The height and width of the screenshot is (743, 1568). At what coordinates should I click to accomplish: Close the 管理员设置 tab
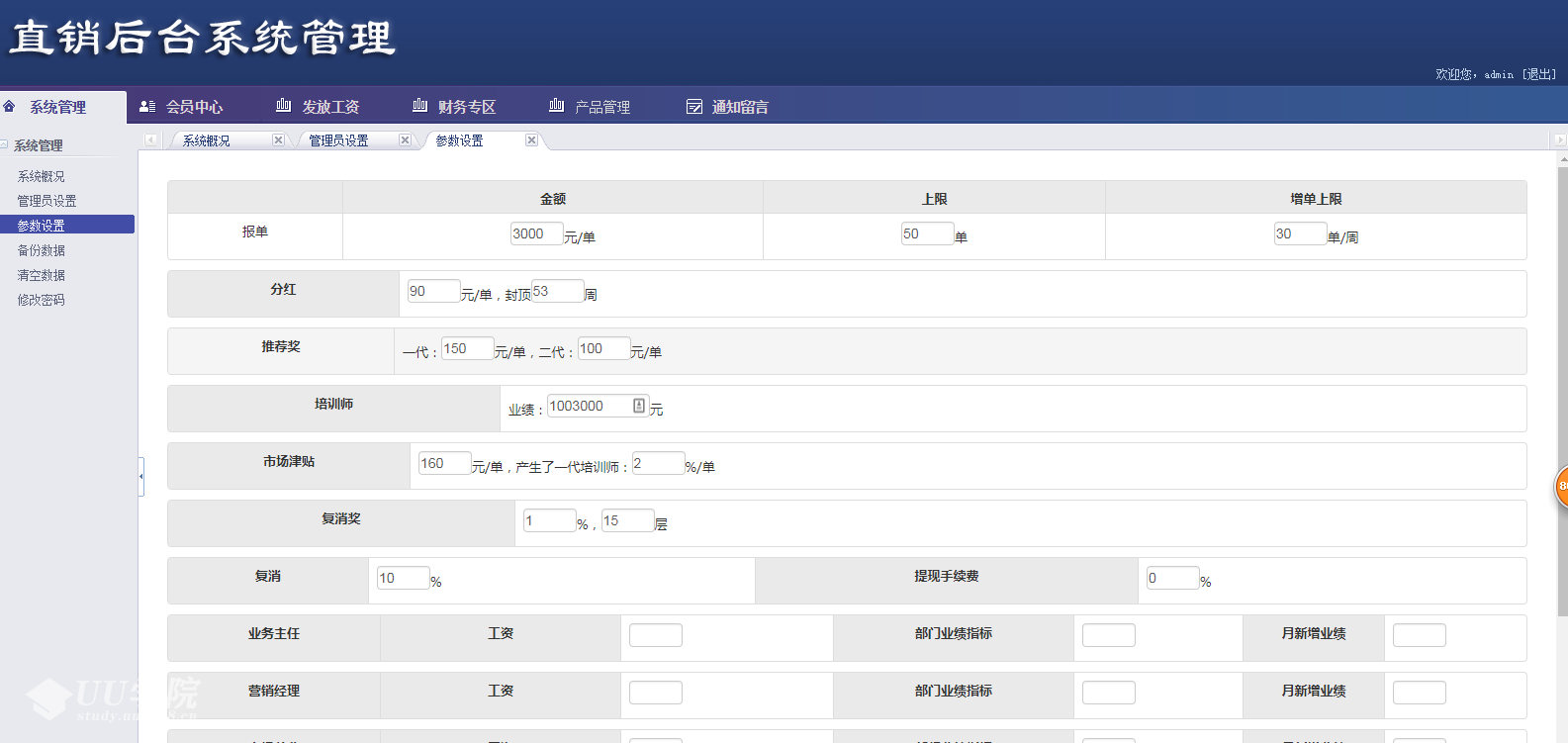[405, 139]
